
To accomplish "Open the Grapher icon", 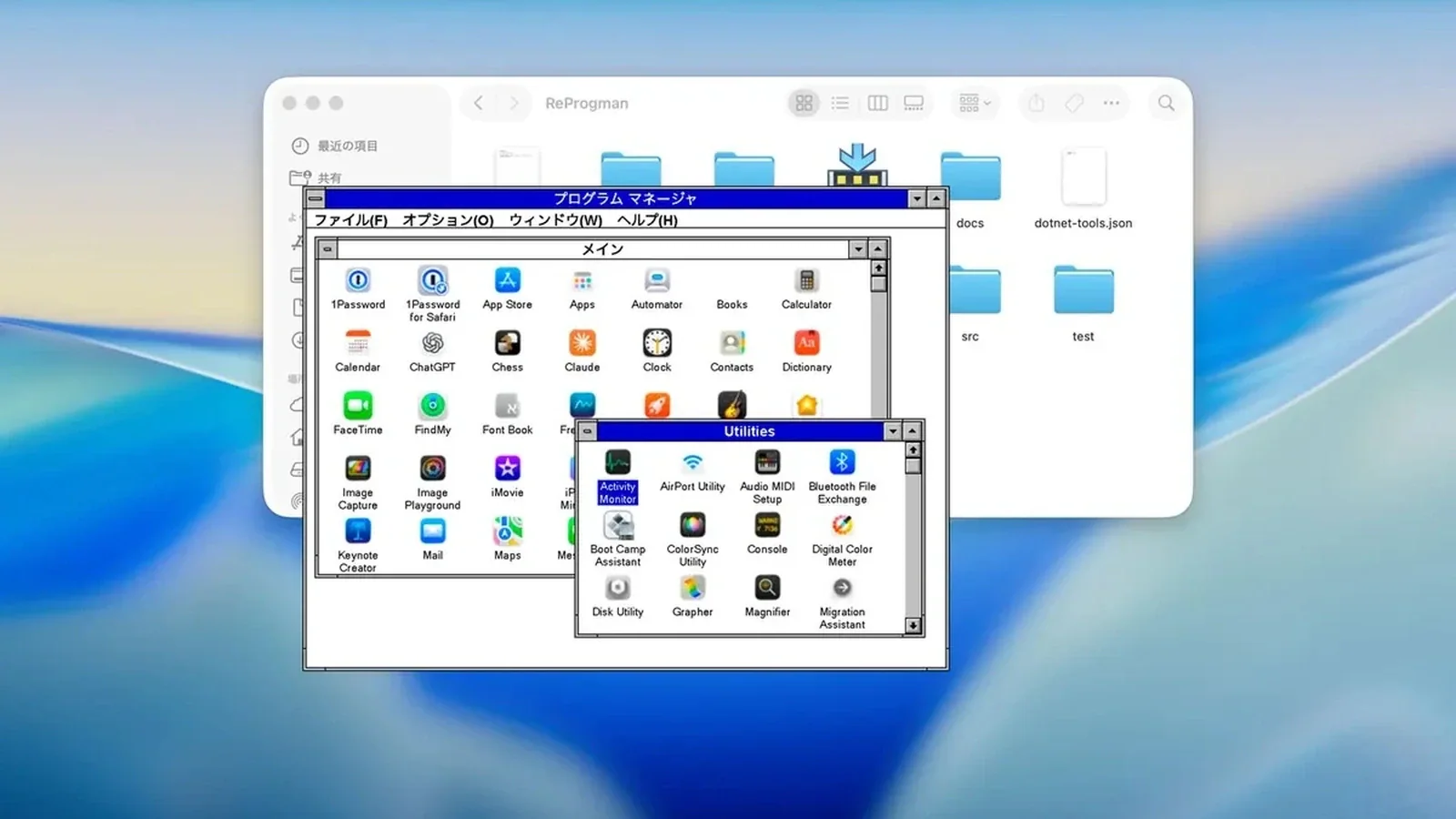I will coord(693,588).
